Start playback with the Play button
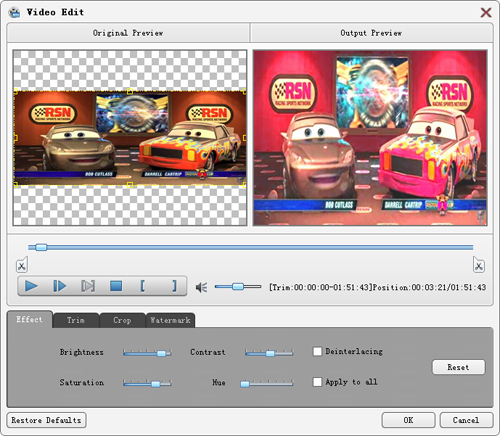The width and height of the screenshot is (500, 436). (x=31, y=286)
